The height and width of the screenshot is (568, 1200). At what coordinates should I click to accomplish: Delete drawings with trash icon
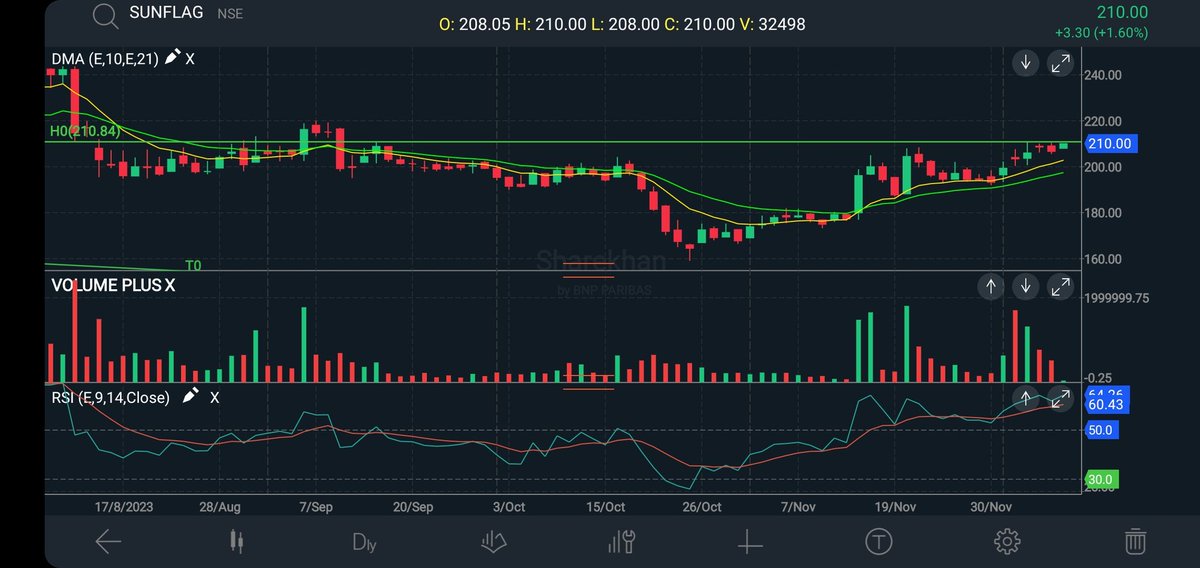click(x=1135, y=541)
